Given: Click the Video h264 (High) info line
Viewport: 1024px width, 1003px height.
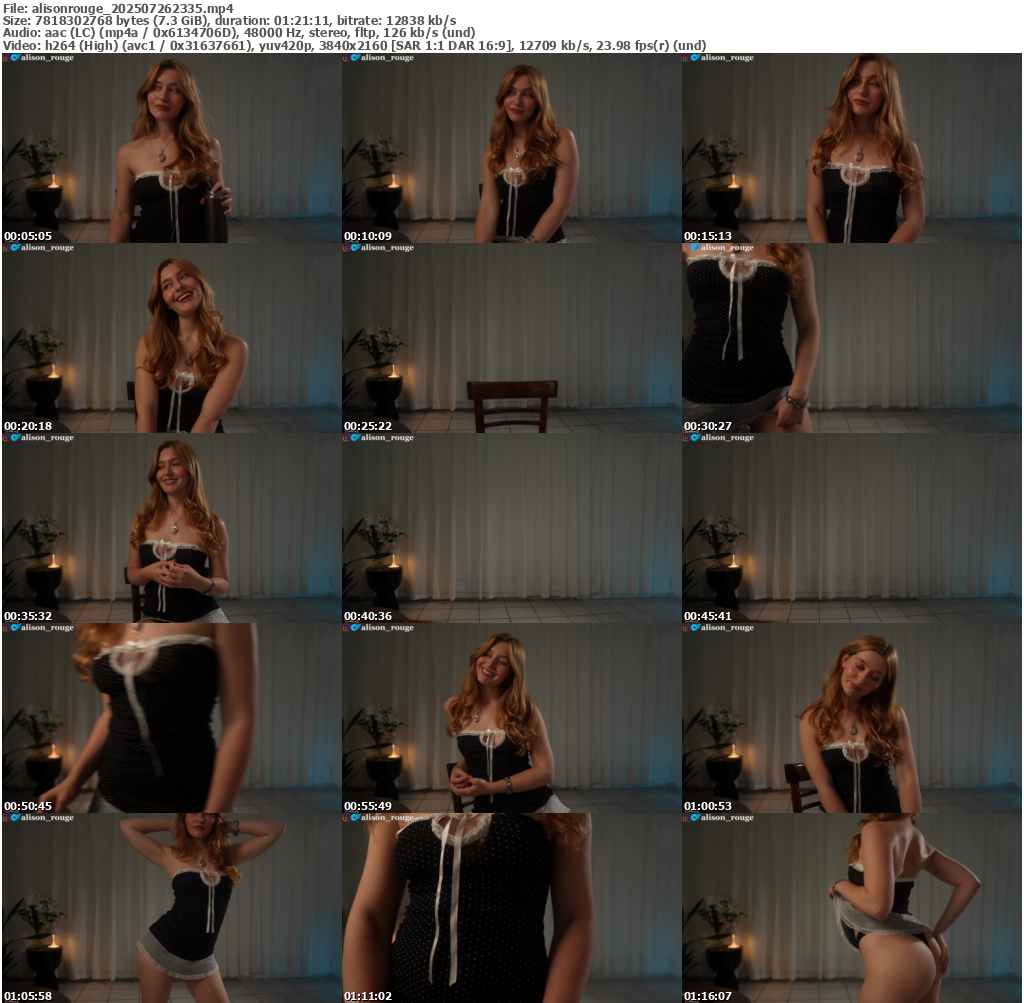Looking at the screenshot, I should pyautogui.click(x=355, y=46).
